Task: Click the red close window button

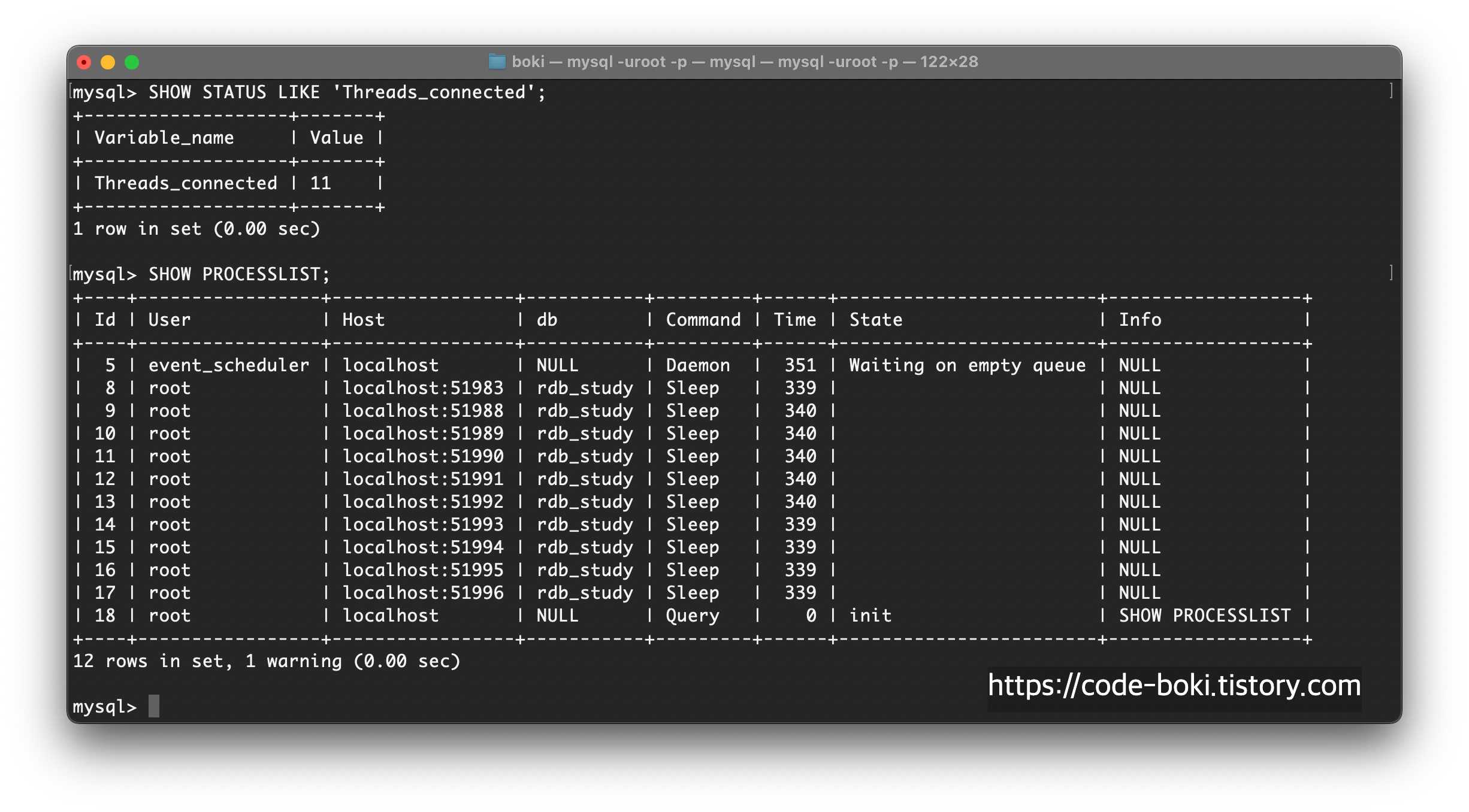Action: click(84, 62)
